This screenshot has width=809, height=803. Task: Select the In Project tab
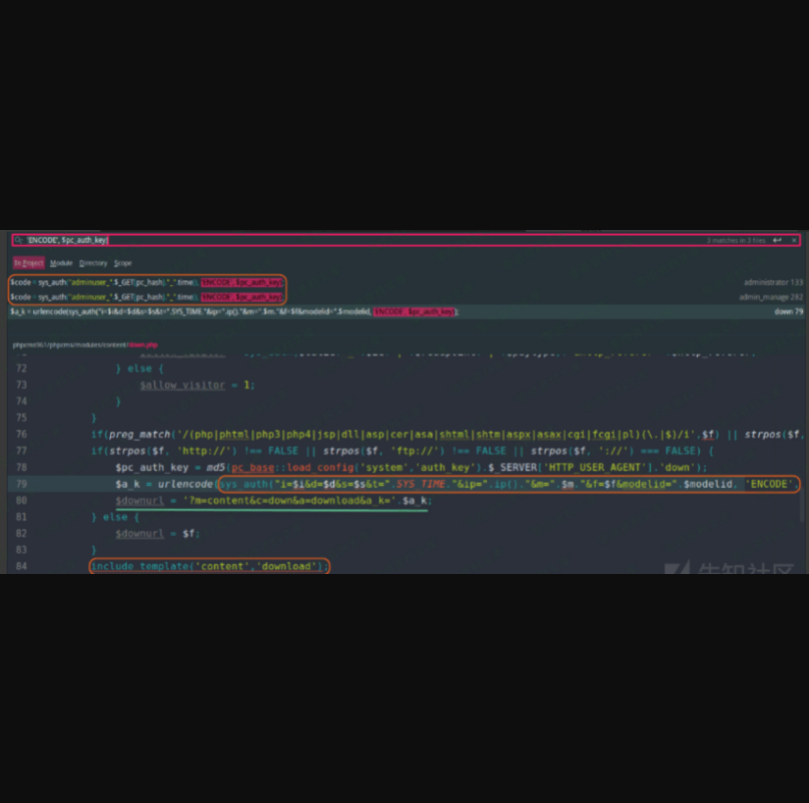tap(28, 263)
